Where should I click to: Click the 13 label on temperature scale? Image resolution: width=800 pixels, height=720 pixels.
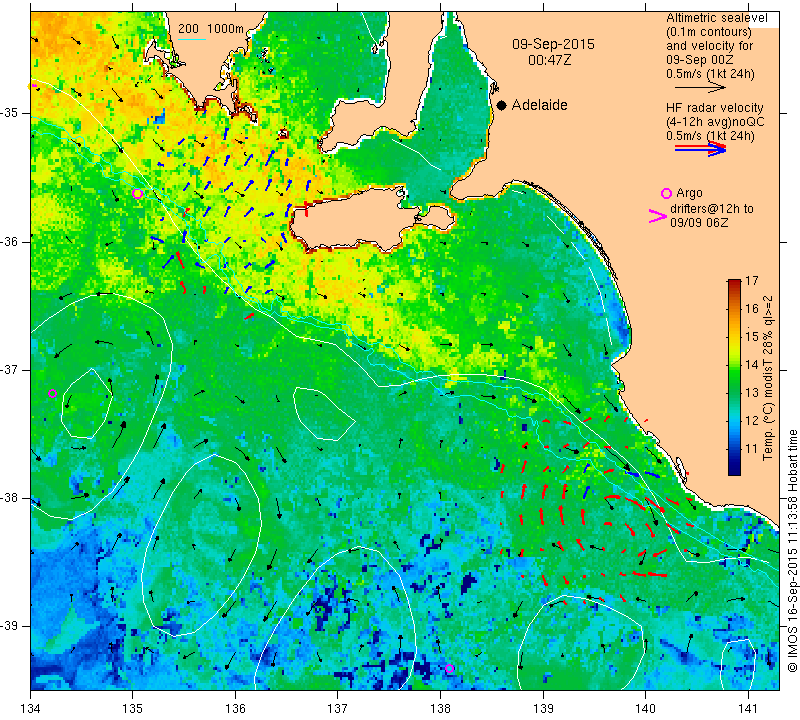(752, 393)
